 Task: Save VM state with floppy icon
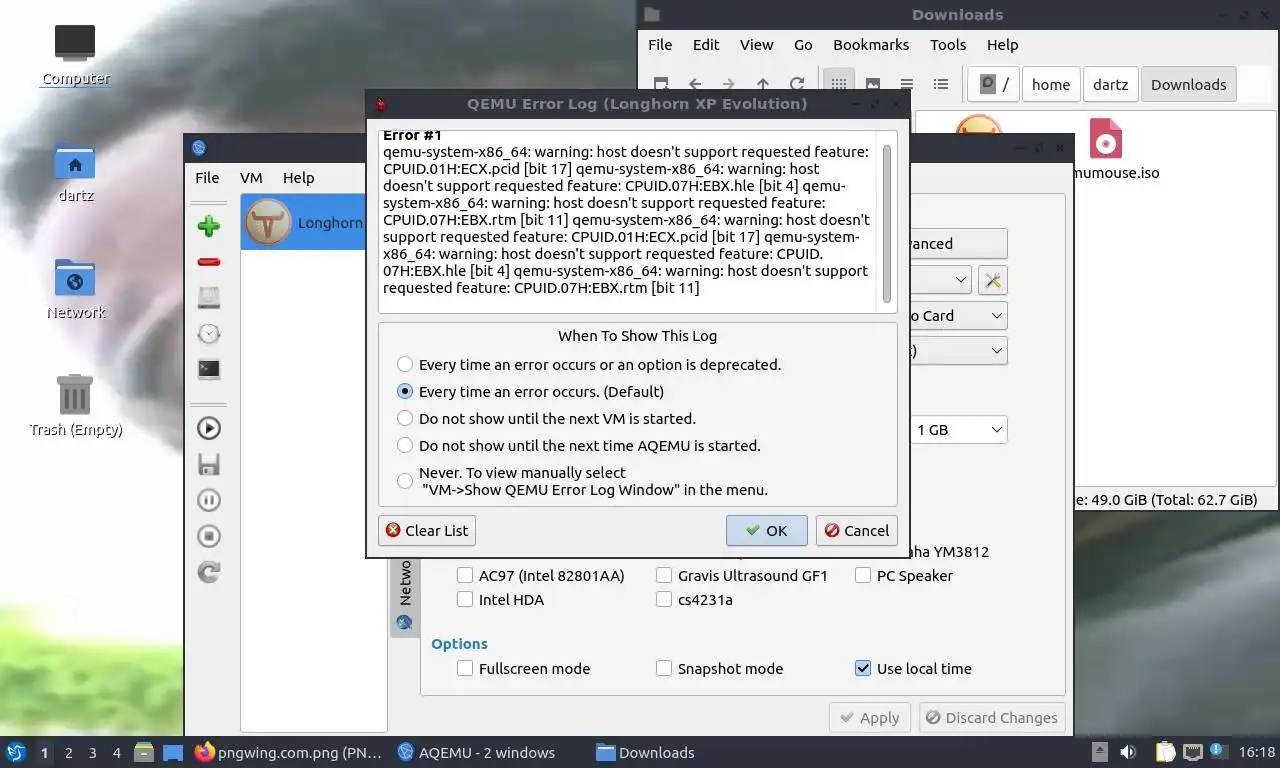tap(209, 464)
